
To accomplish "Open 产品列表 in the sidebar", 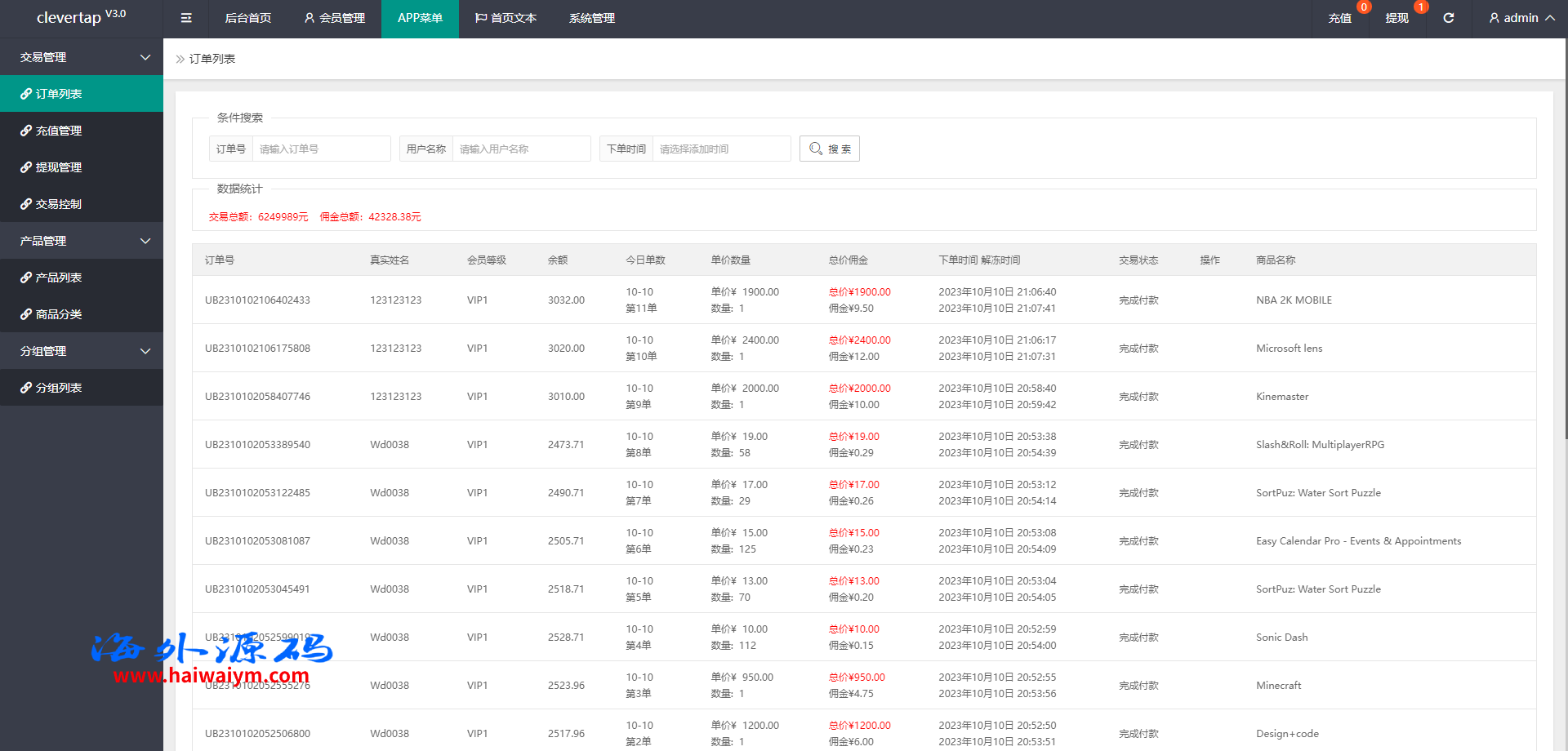I will (x=59, y=278).
